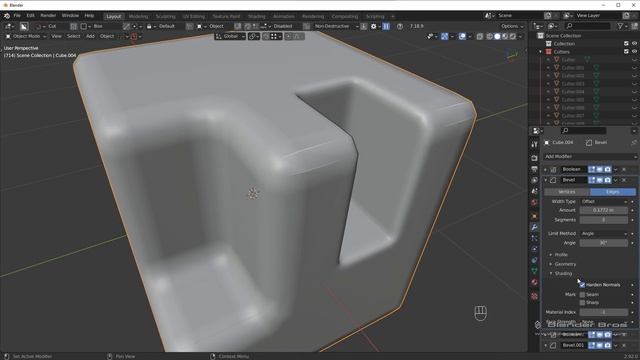
Task: Open the Width Type Offset dropdown
Action: click(x=604, y=202)
